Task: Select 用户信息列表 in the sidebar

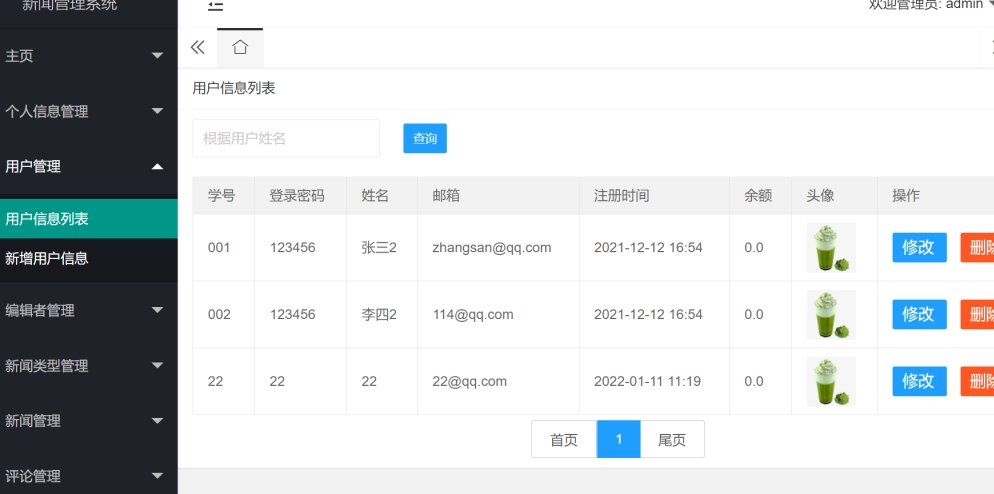Action: (x=89, y=219)
